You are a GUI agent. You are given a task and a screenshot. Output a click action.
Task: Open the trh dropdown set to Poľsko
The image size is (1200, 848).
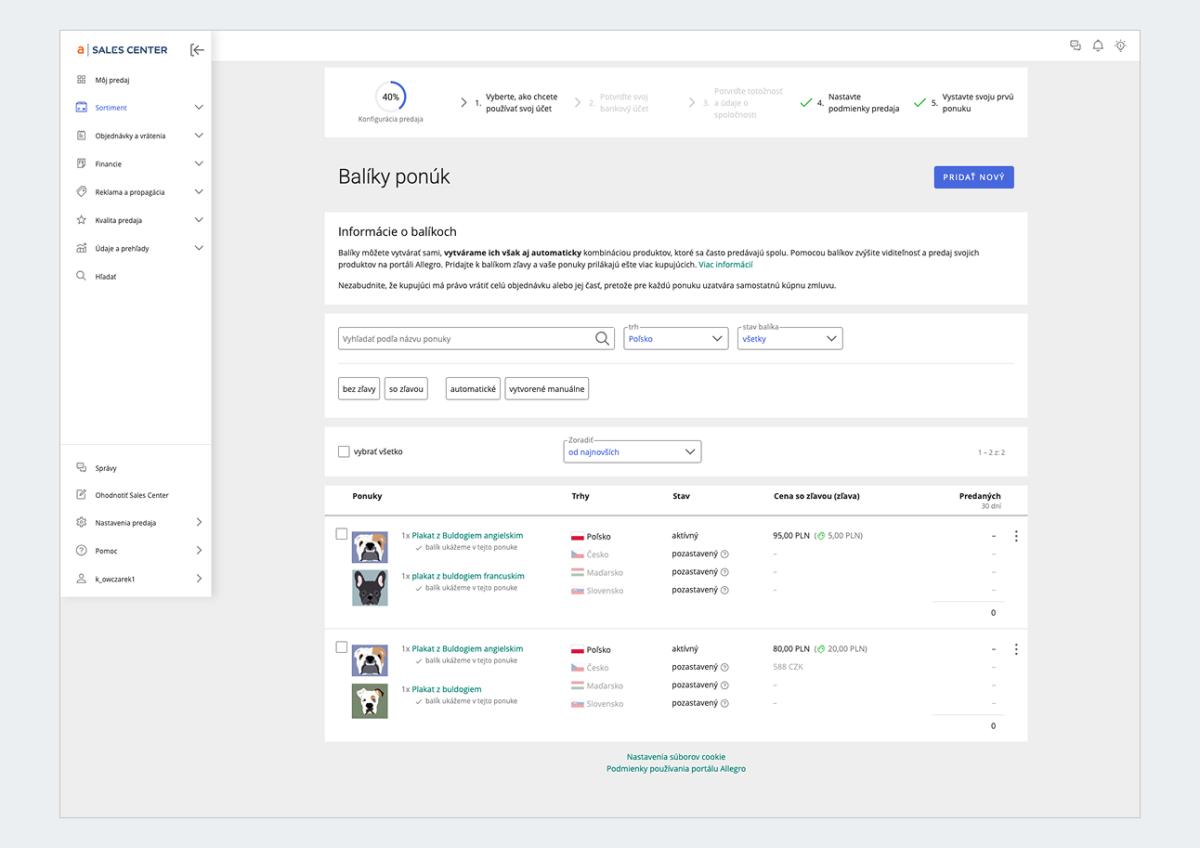(675, 339)
